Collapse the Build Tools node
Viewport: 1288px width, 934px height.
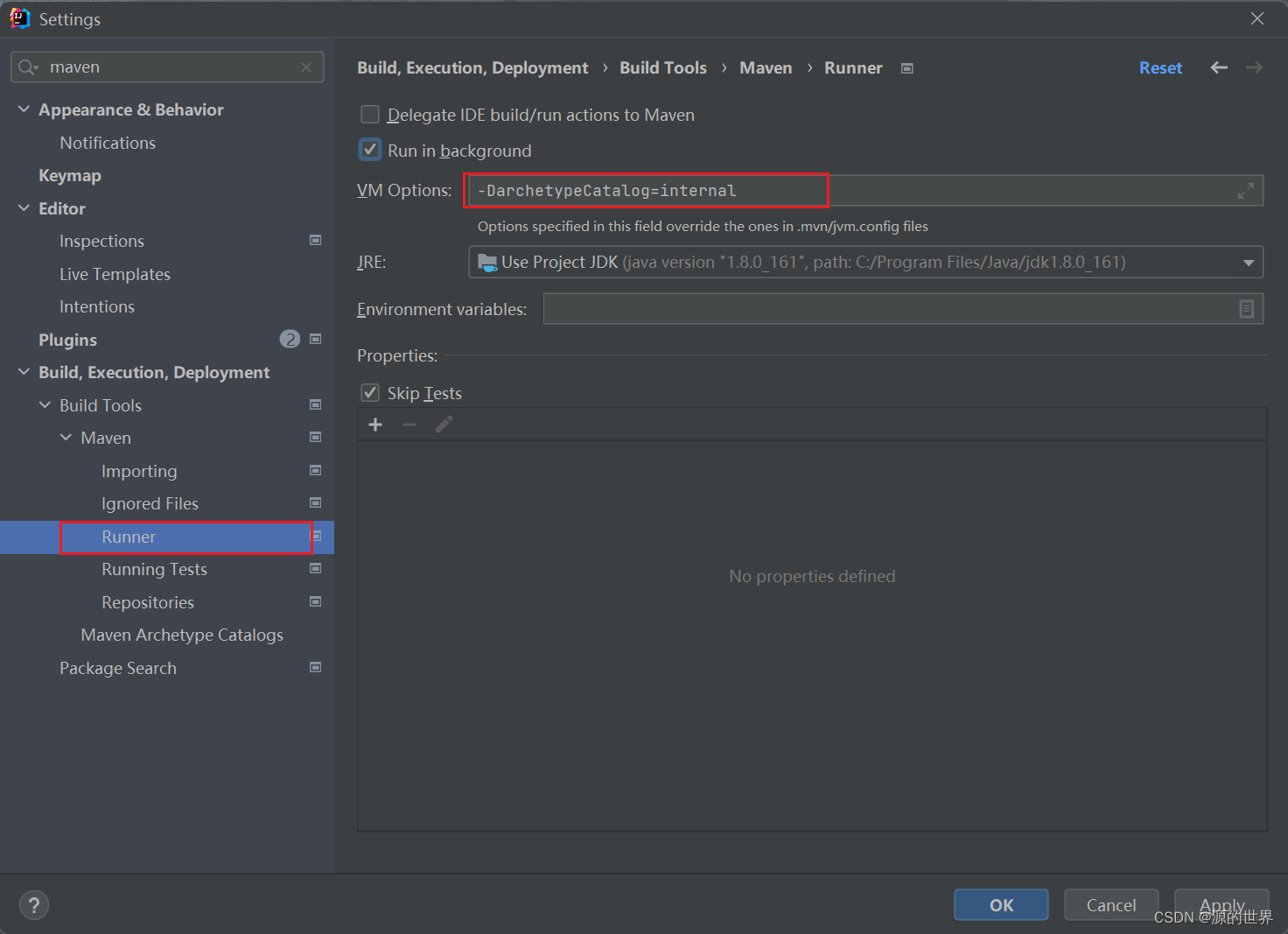[45, 404]
